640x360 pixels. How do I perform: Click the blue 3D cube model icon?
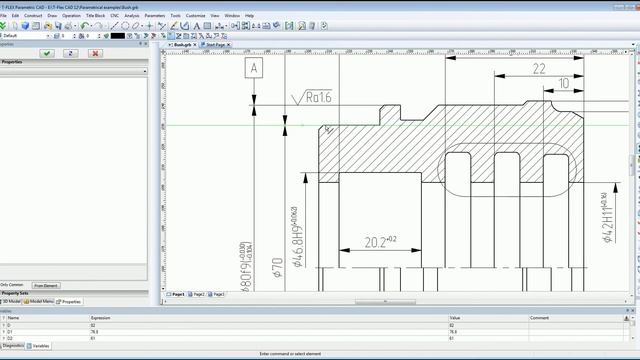pyautogui.click(x=25, y=26)
